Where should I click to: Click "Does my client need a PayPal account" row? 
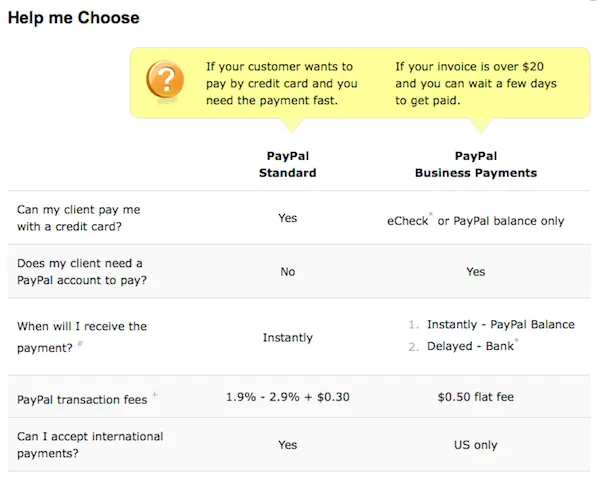[x=80, y=271]
